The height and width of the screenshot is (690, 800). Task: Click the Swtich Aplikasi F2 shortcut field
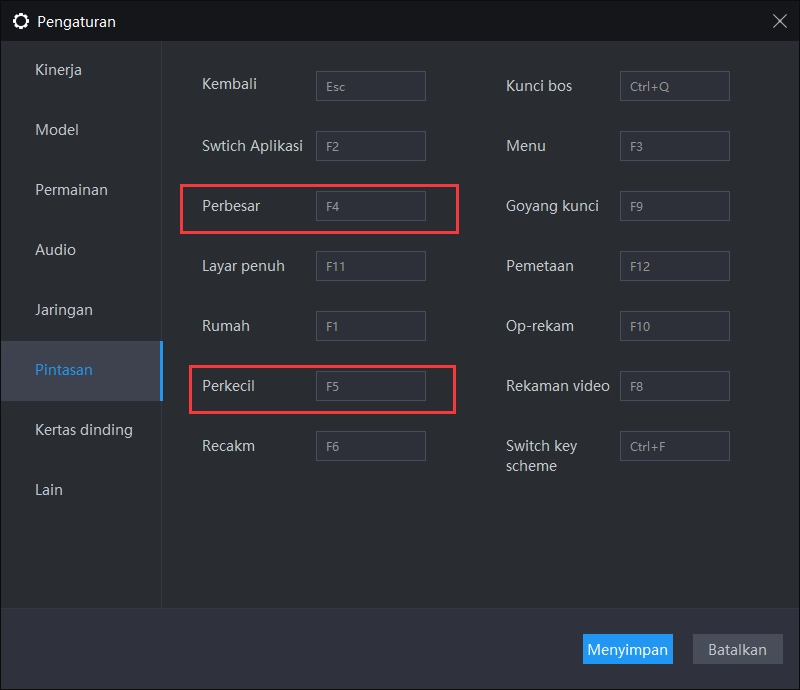click(x=371, y=146)
